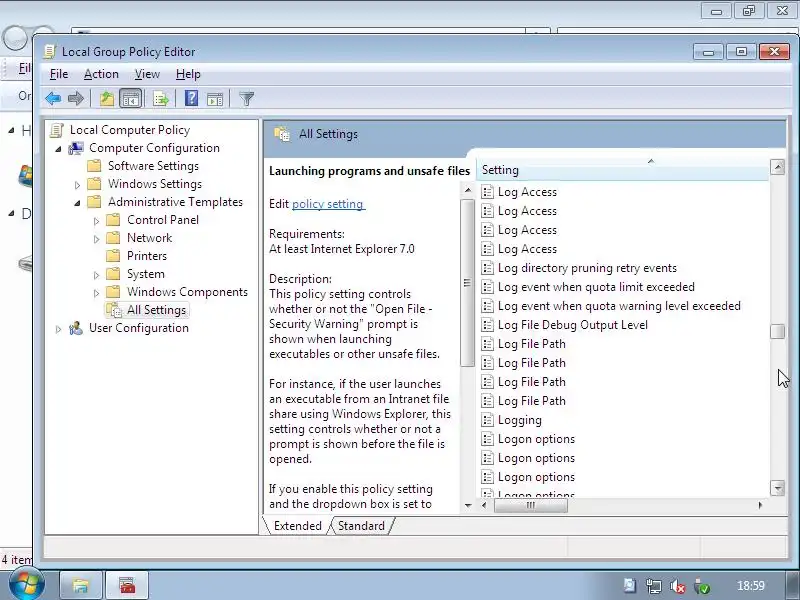Viewport: 800px width, 600px height.
Task: Click the Back arrow toolbar icon
Action: tap(53, 98)
